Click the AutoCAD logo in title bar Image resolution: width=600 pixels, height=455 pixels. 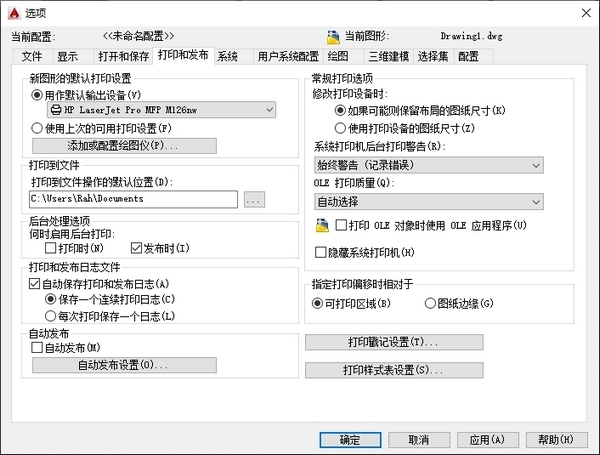pos(14,13)
